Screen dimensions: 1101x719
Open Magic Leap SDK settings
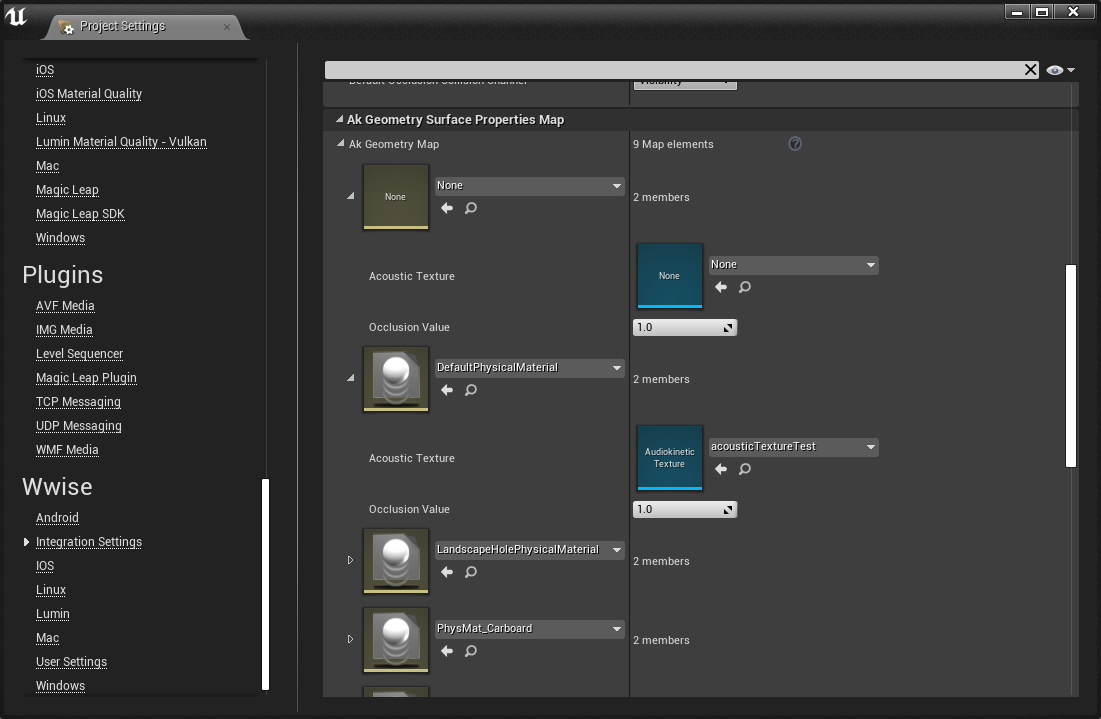(80, 213)
